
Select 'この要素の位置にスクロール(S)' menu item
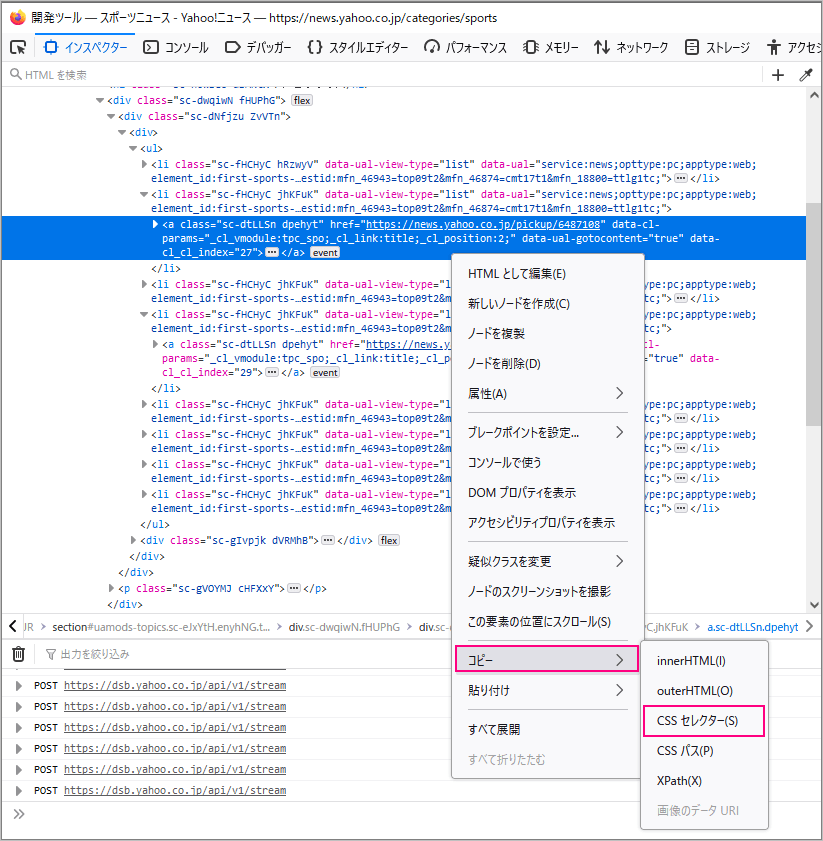(548, 622)
